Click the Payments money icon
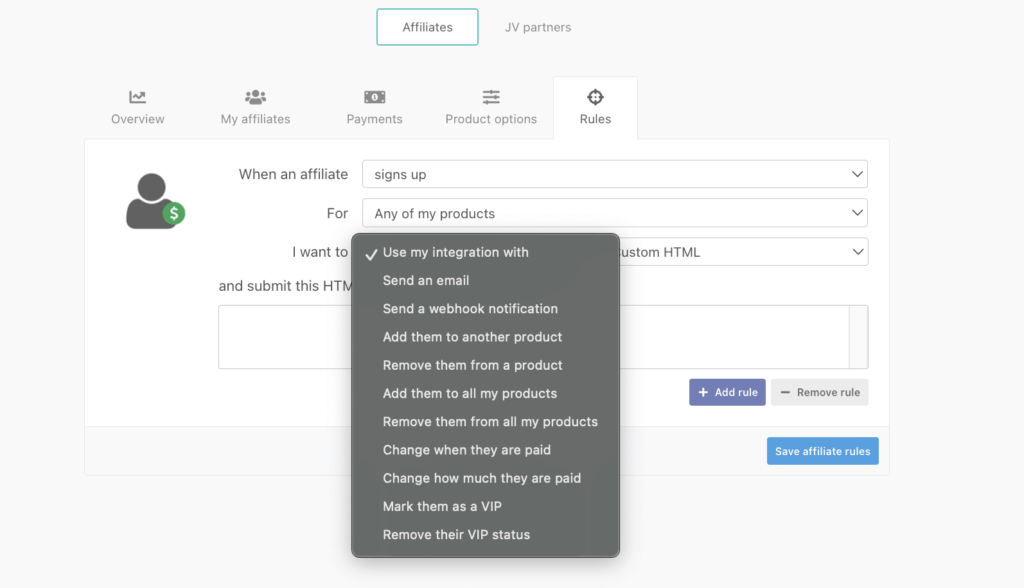Viewport: 1024px width, 588px height. pyautogui.click(x=374, y=97)
